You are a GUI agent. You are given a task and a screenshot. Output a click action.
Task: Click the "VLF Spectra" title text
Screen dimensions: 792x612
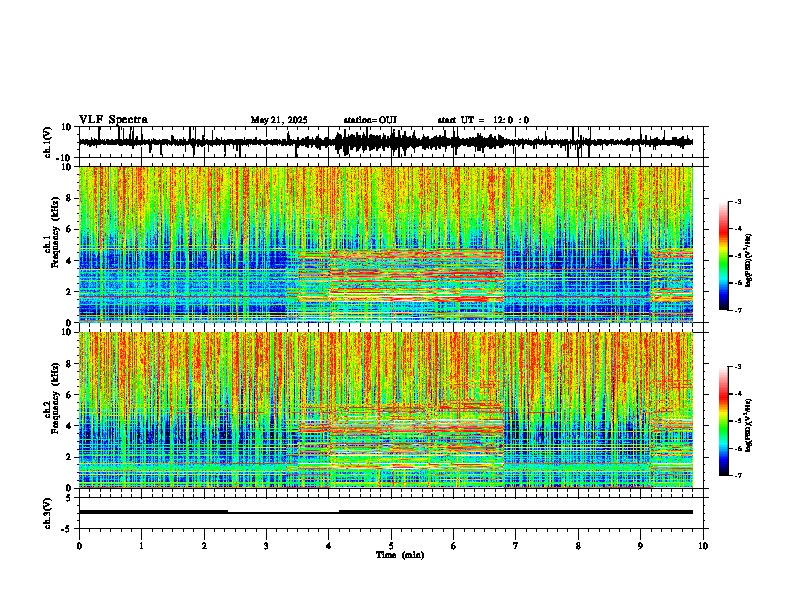click(113, 120)
